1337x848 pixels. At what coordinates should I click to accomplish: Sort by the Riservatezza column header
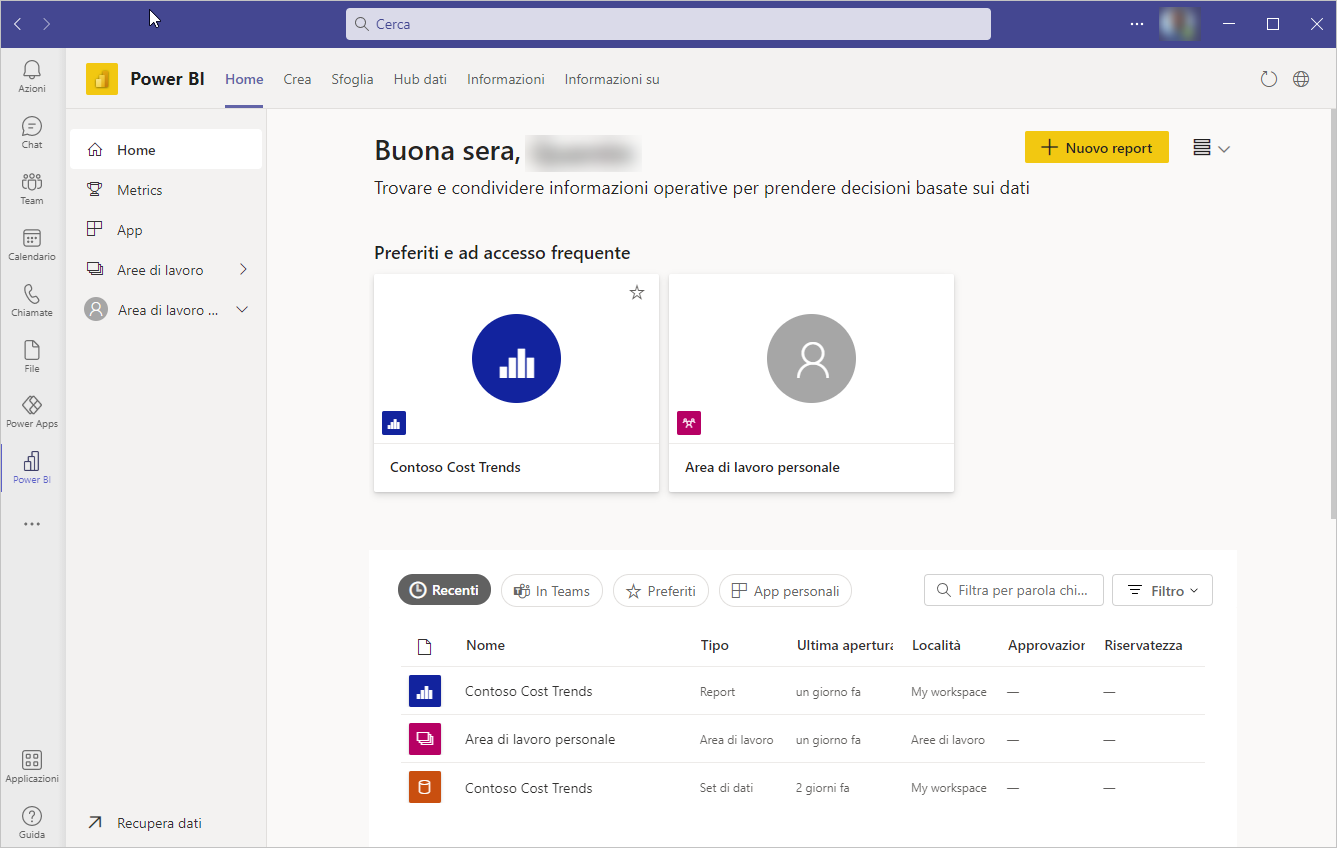point(1143,645)
